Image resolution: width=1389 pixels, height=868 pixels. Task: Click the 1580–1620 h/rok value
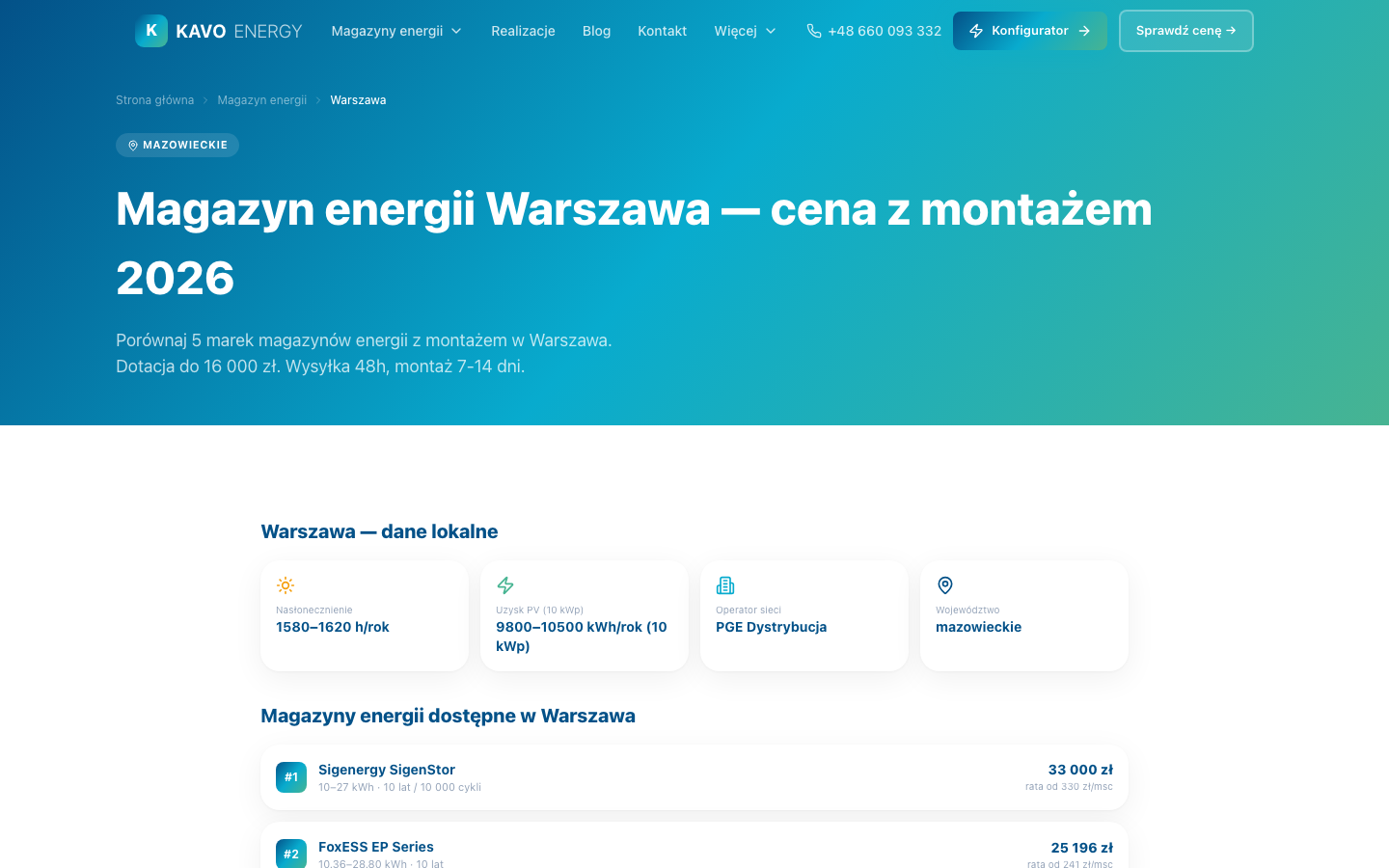333,627
